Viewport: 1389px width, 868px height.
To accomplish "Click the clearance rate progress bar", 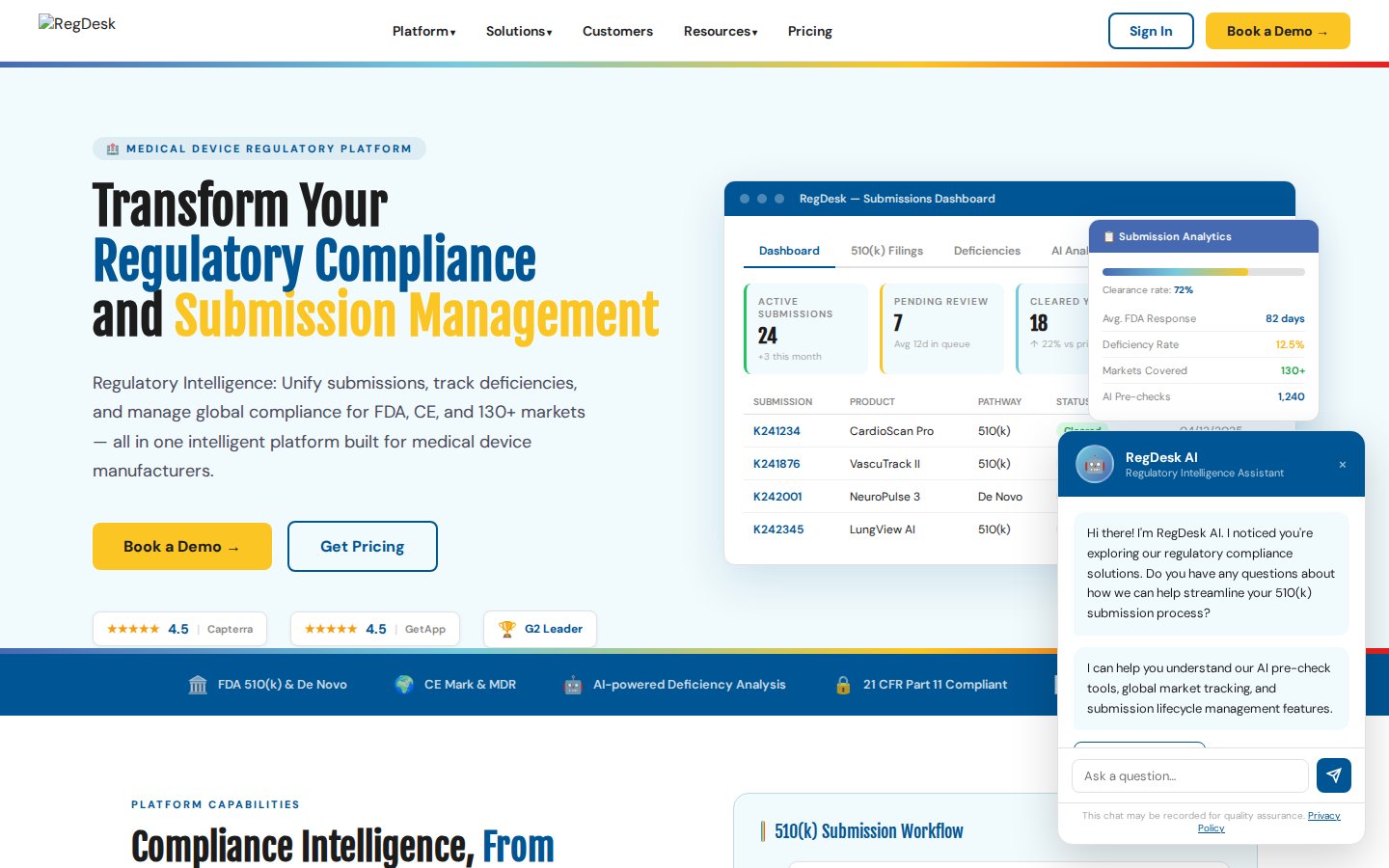I will [x=1204, y=272].
